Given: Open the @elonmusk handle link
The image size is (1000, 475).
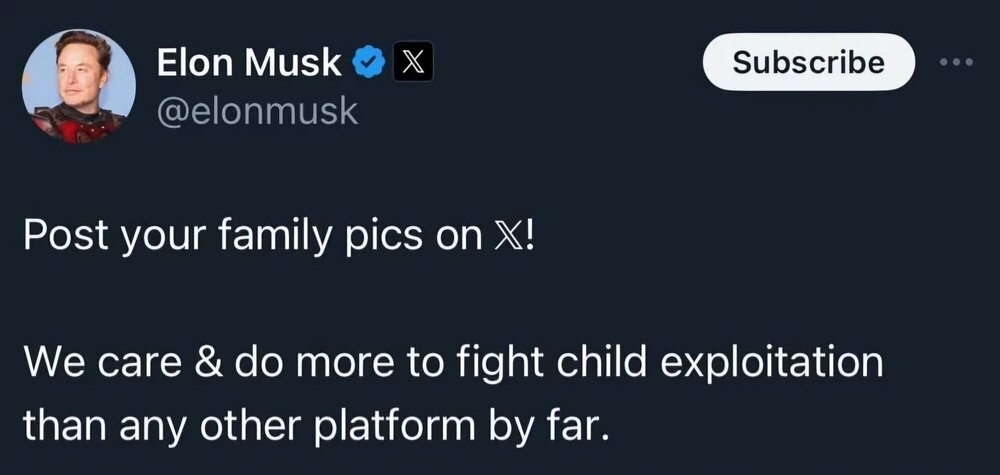Looking at the screenshot, I should click(257, 110).
